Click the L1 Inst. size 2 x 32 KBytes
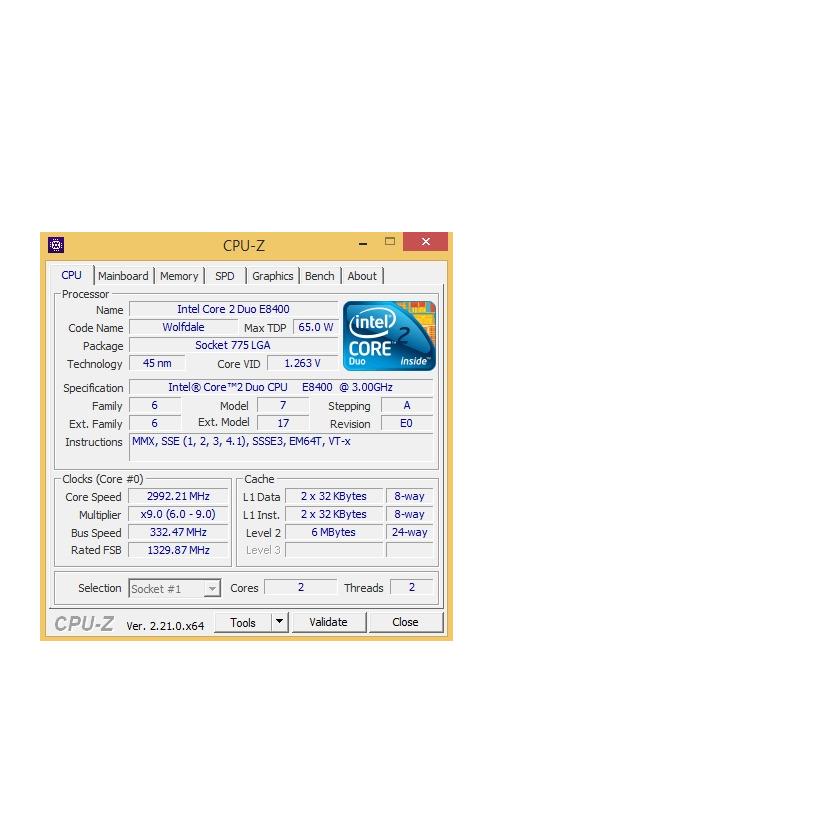Image resolution: width=818 pixels, height=818 pixels. tap(334, 514)
